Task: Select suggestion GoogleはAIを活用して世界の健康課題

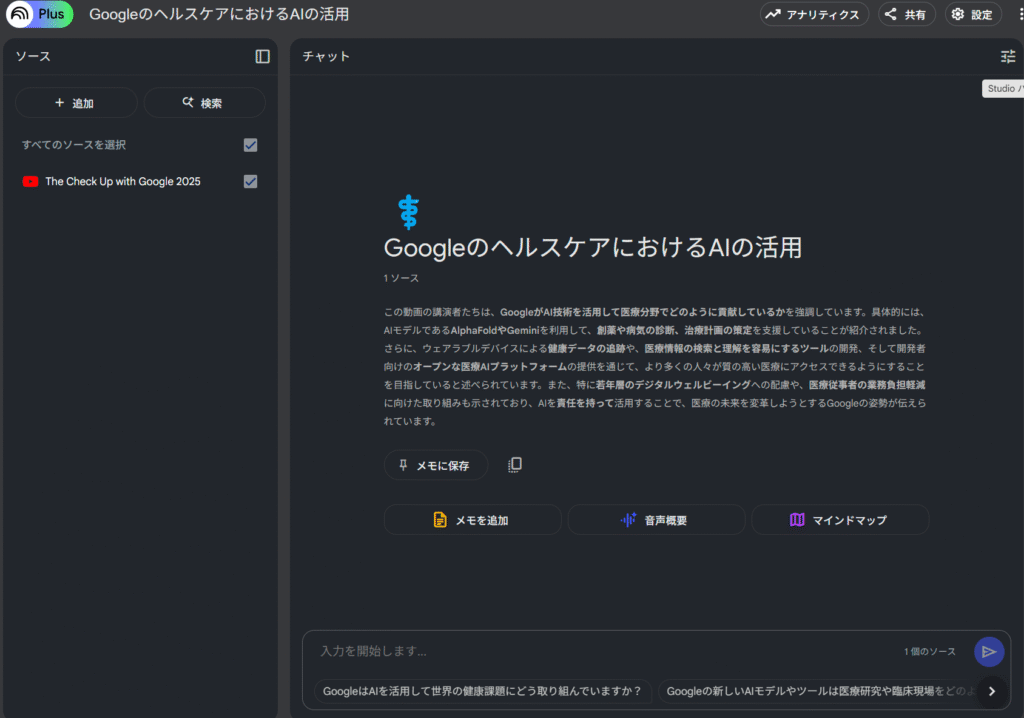Action: pos(483,691)
